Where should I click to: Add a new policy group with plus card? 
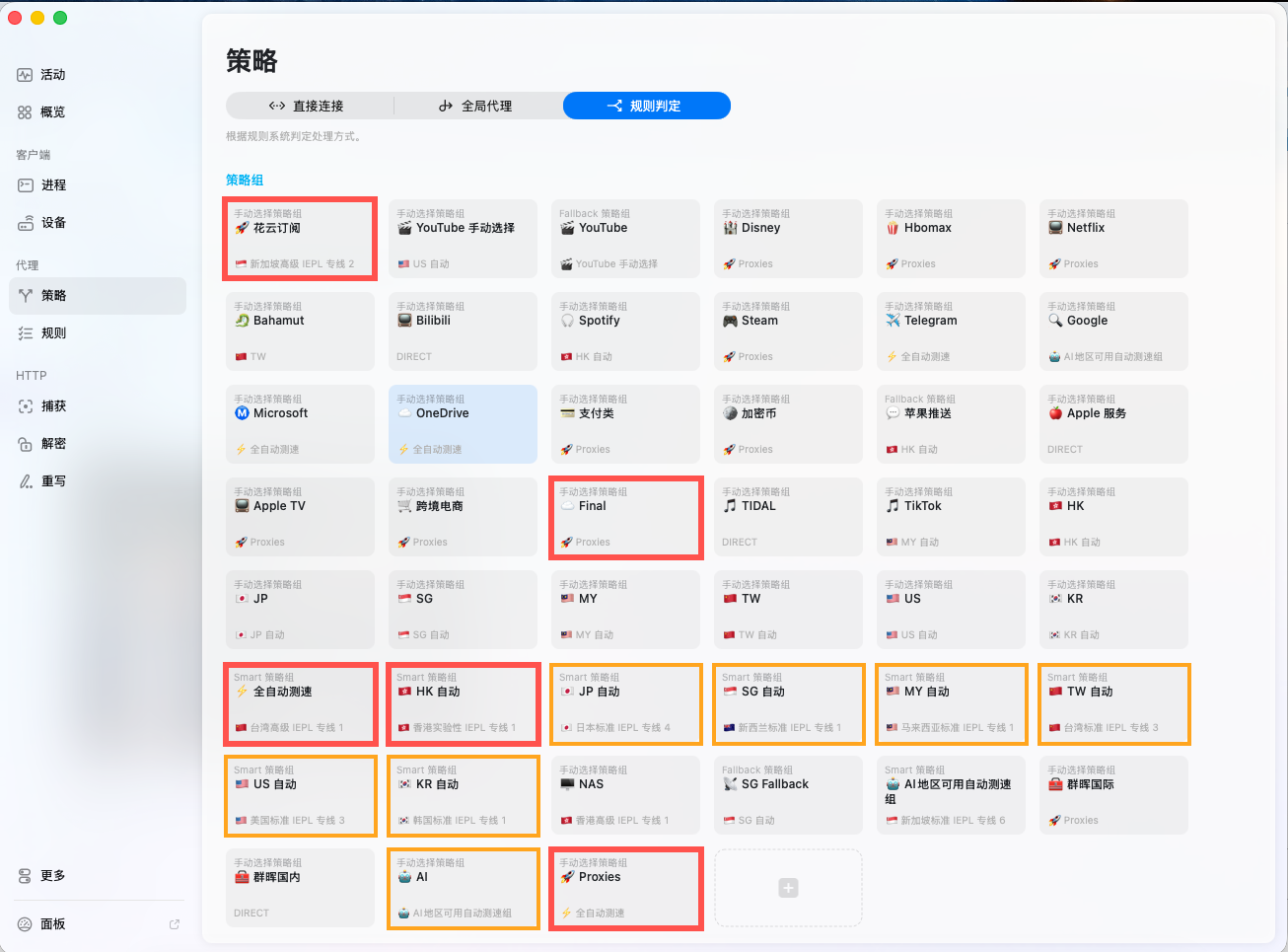coord(788,888)
